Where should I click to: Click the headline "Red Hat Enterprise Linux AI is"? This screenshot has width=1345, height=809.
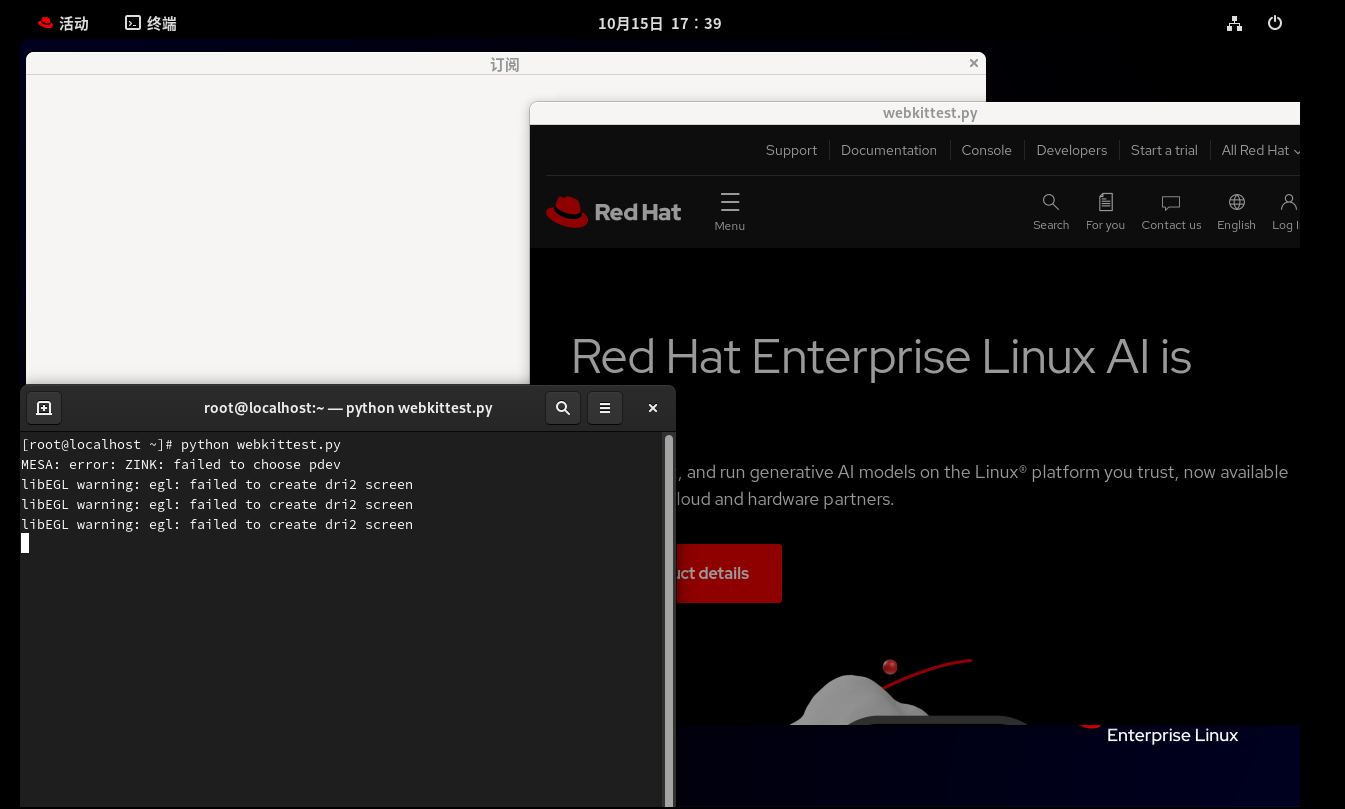tap(881, 357)
